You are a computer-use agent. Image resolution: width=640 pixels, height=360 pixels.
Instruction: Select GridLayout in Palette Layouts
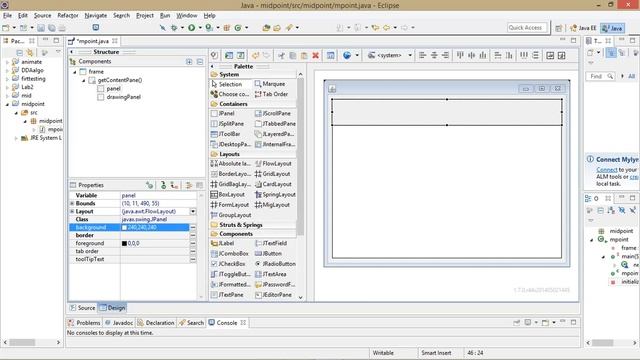pos(273,174)
